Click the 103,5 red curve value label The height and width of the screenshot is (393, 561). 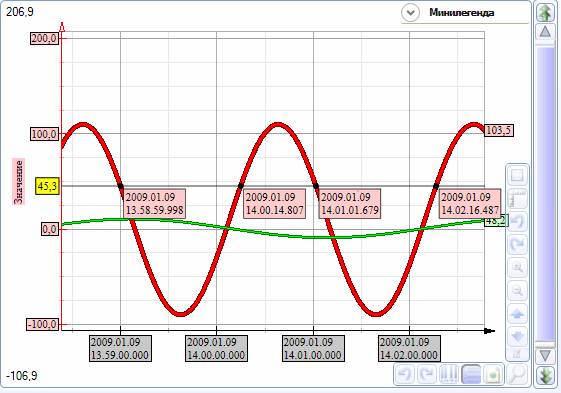click(x=499, y=130)
